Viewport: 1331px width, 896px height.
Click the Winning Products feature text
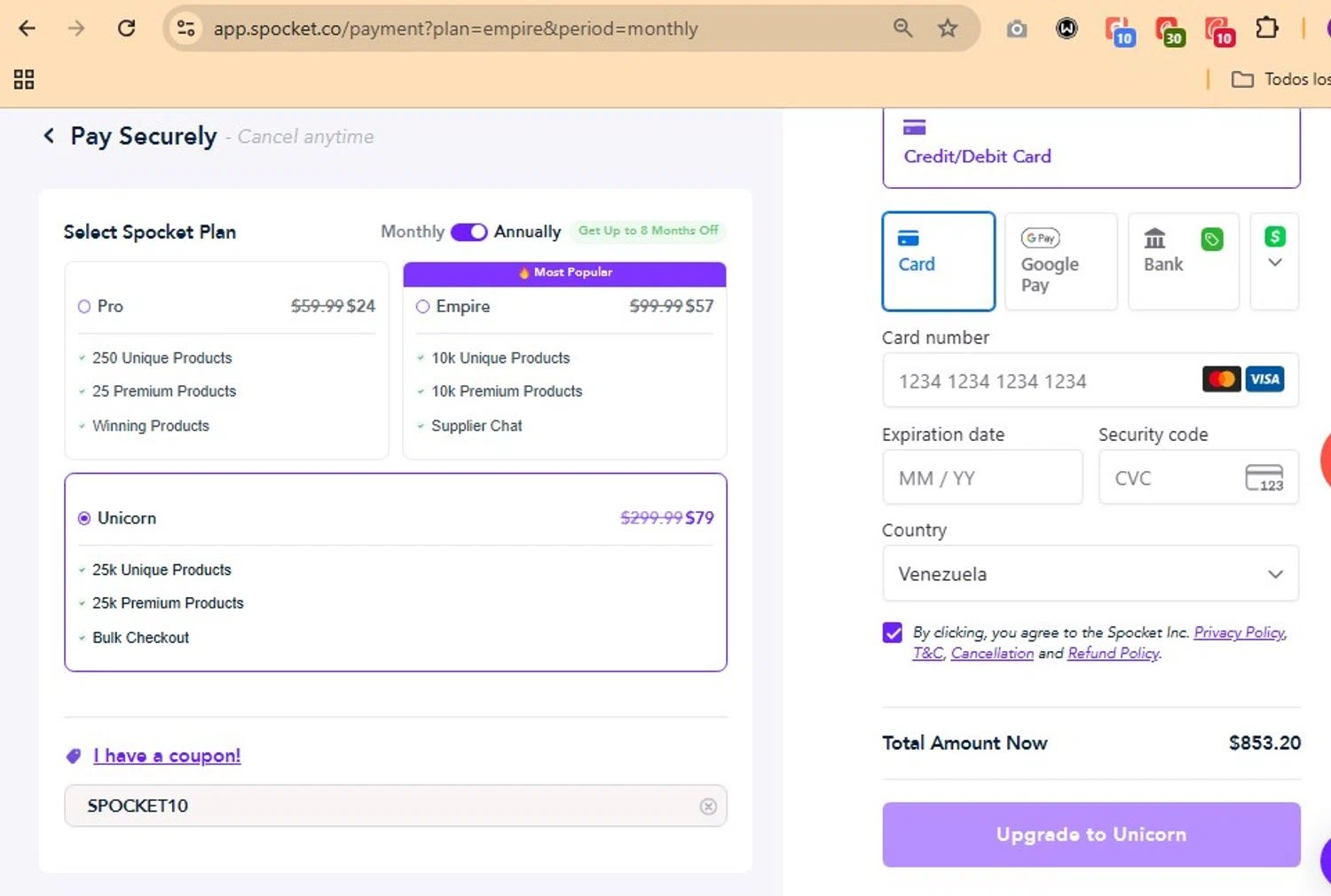(x=151, y=426)
